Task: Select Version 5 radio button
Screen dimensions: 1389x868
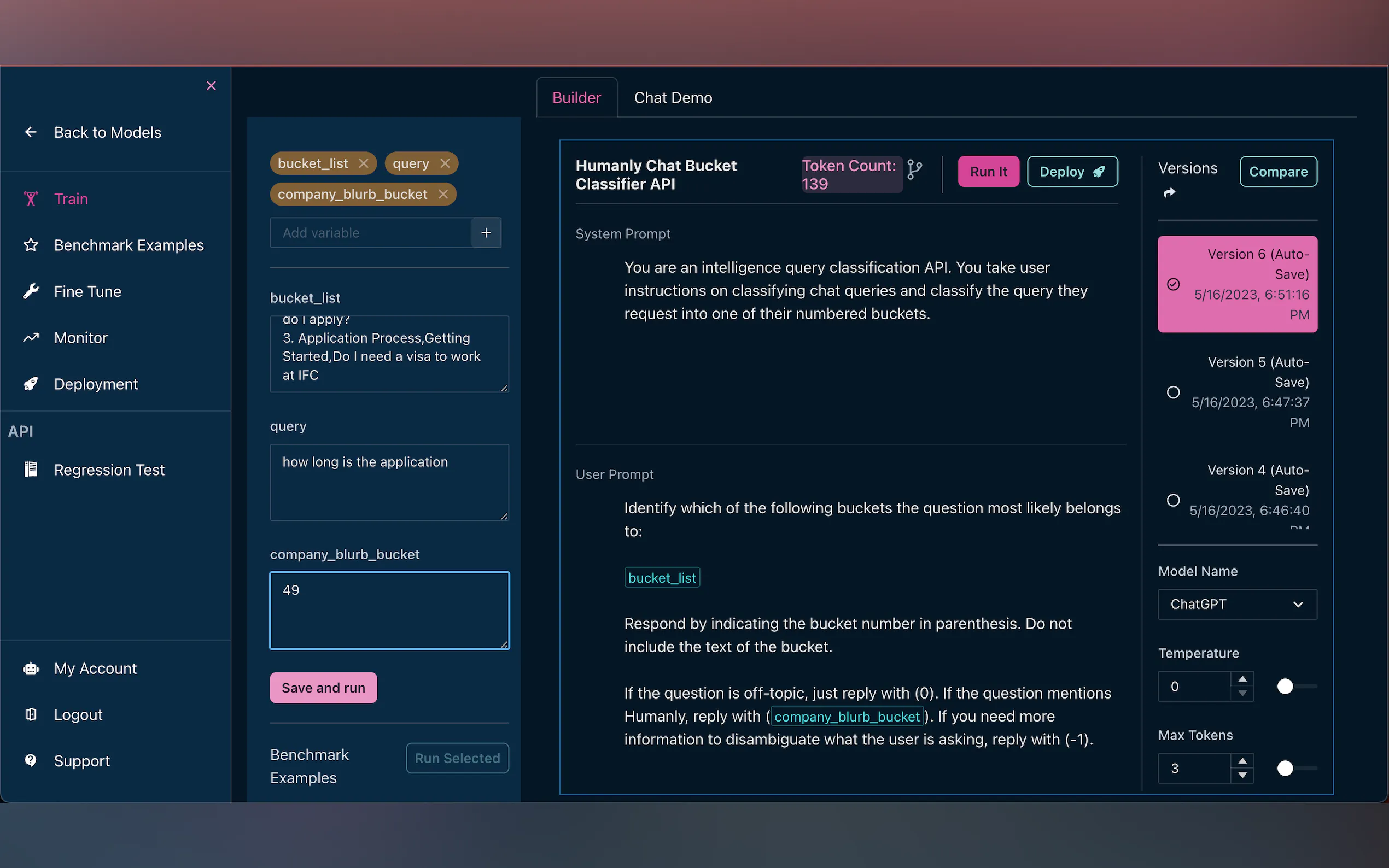Action: (1173, 392)
